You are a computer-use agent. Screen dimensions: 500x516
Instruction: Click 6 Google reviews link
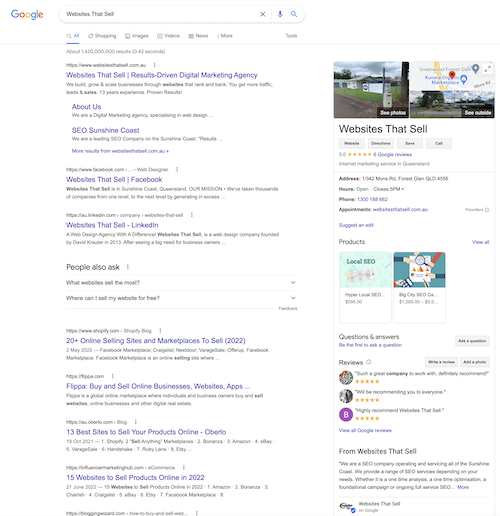coord(392,154)
